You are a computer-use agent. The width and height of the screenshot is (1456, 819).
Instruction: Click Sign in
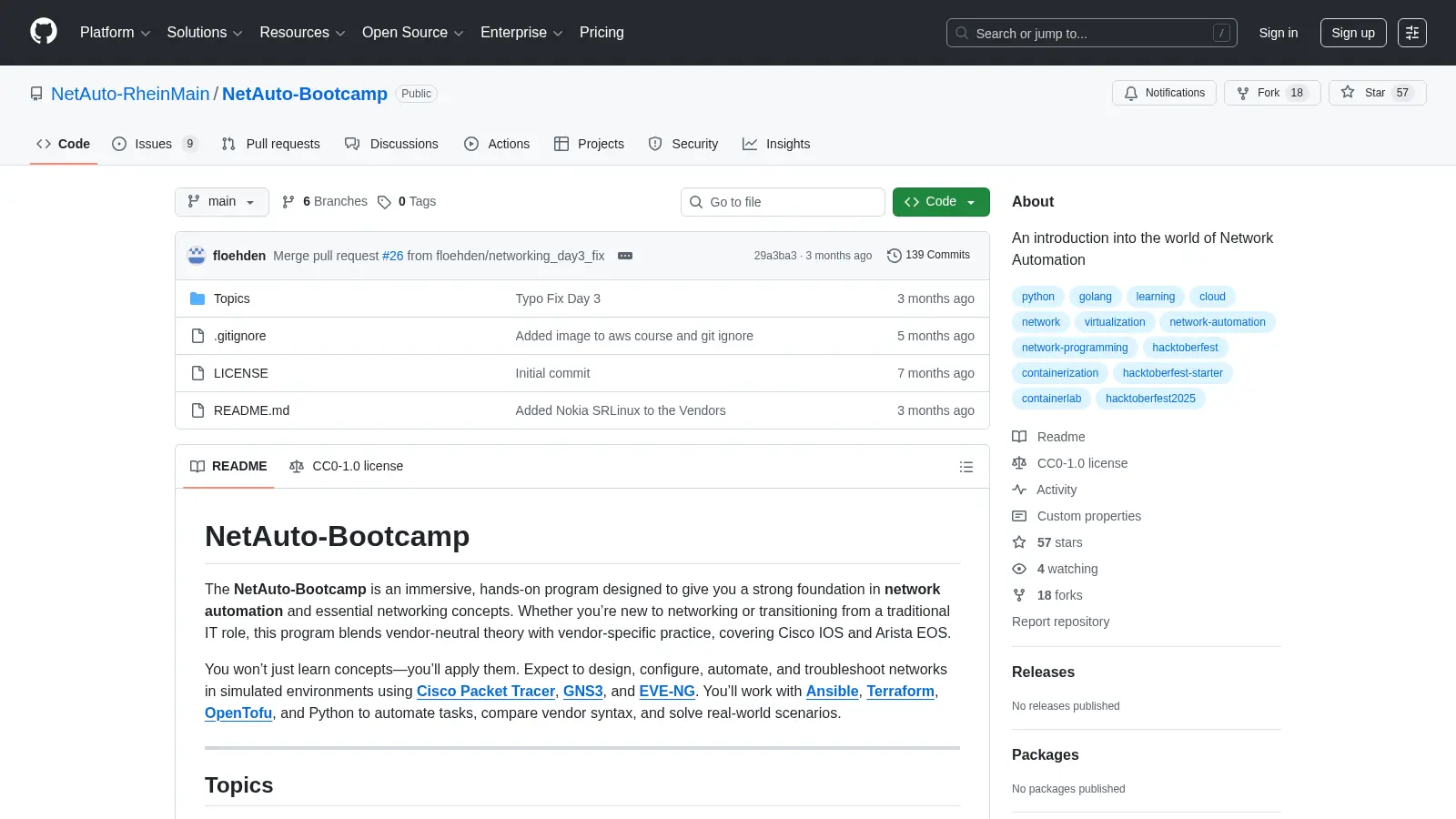pyautogui.click(x=1279, y=33)
